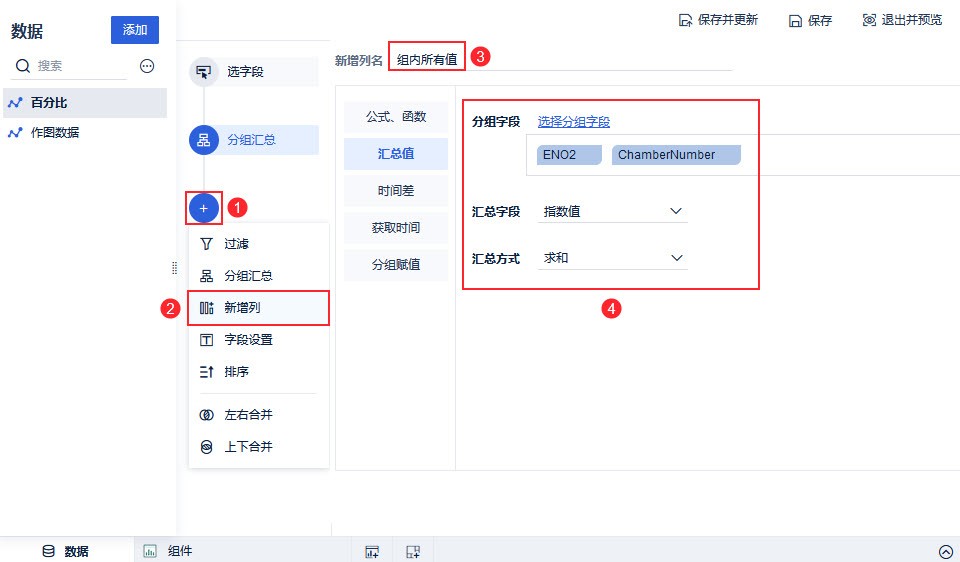
Task: Open the more options ellipsis icon beside search
Action: (x=147, y=66)
